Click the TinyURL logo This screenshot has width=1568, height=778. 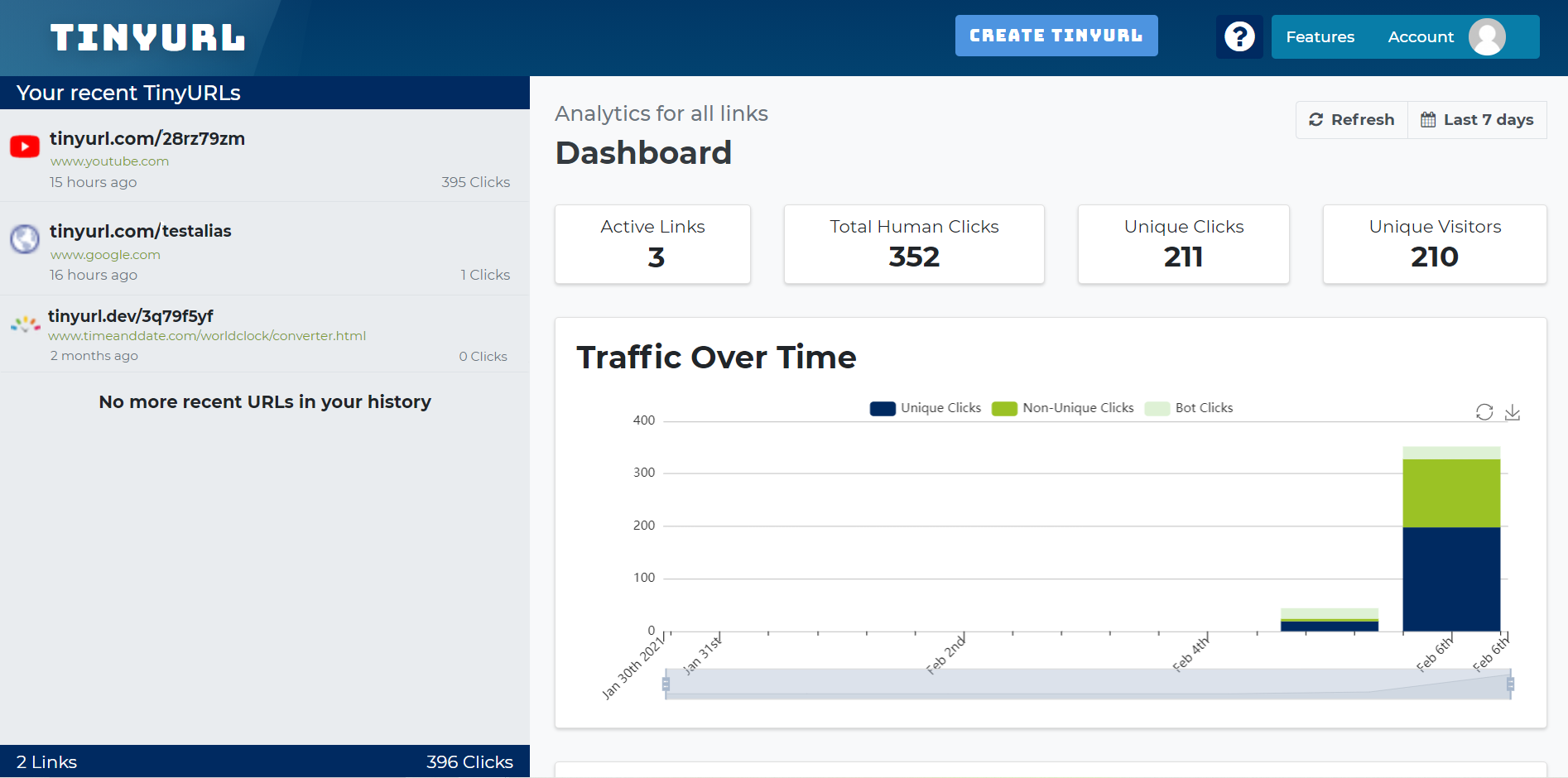coord(147,38)
